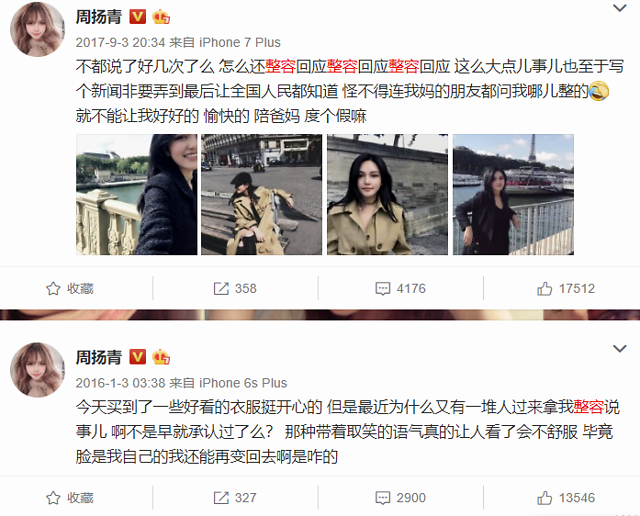Like the first post with 17512 thumbs-up
This screenshot has width=640, height=516.
pyautogui.click(x=566, y=289)
